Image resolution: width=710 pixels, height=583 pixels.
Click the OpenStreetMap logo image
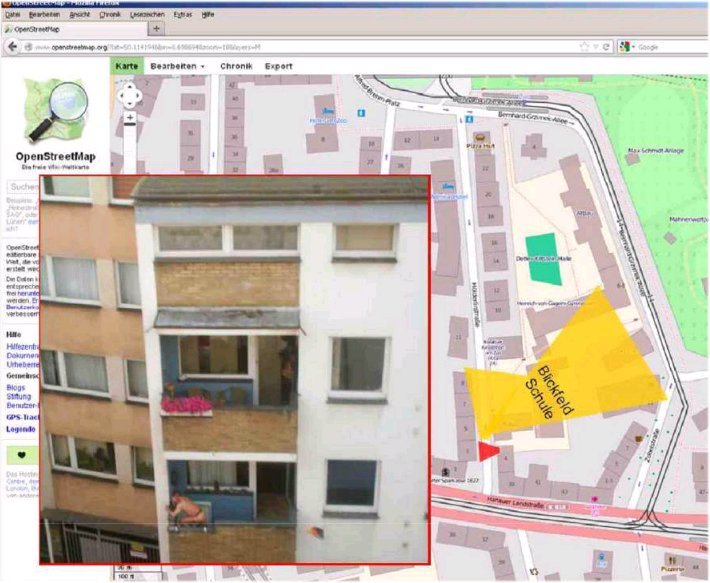coord(56,110)
